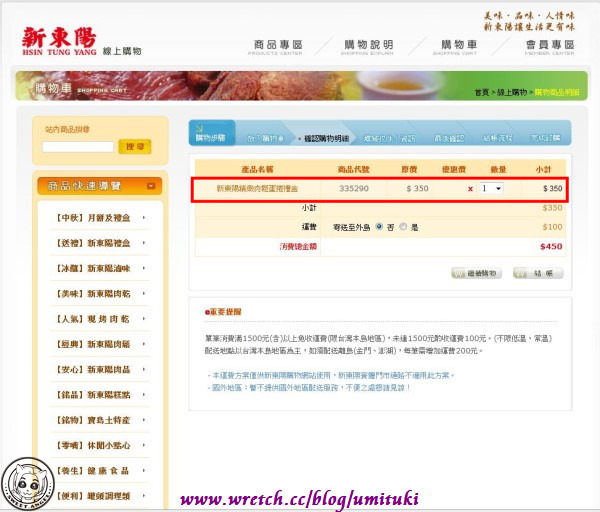Click total amount $450
The width and height of the screenshot is (600, 512).
click(551, 246)
